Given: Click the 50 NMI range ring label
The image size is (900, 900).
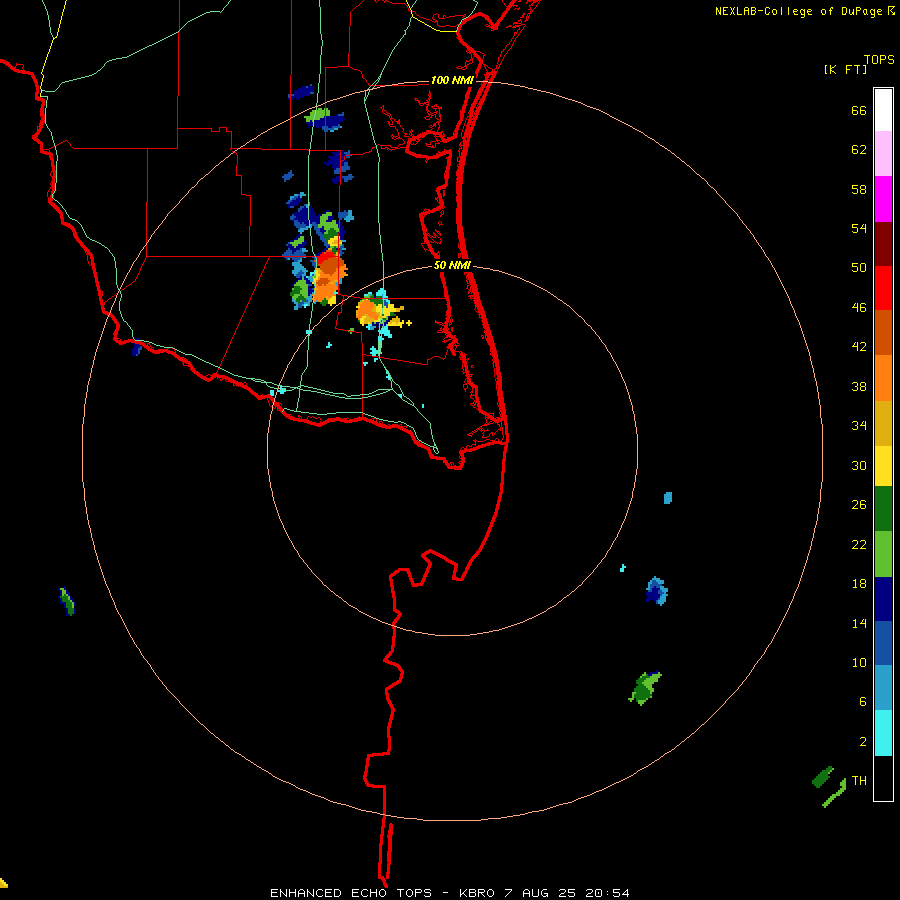Looking at the screenshot, I should [452, 265].
